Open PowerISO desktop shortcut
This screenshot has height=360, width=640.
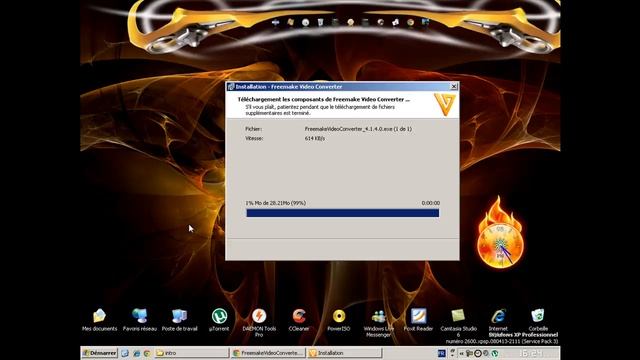click(x=339, y=319)
